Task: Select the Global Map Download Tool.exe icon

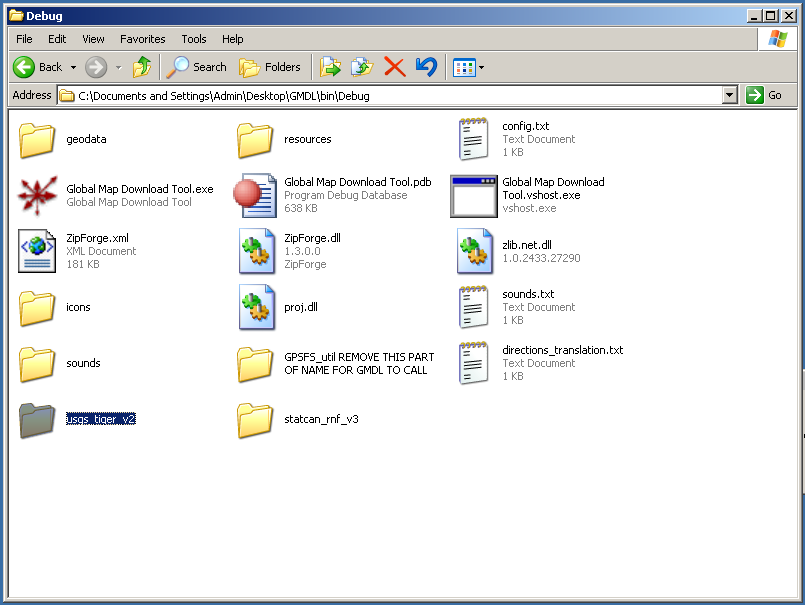Action: (37, 196)
